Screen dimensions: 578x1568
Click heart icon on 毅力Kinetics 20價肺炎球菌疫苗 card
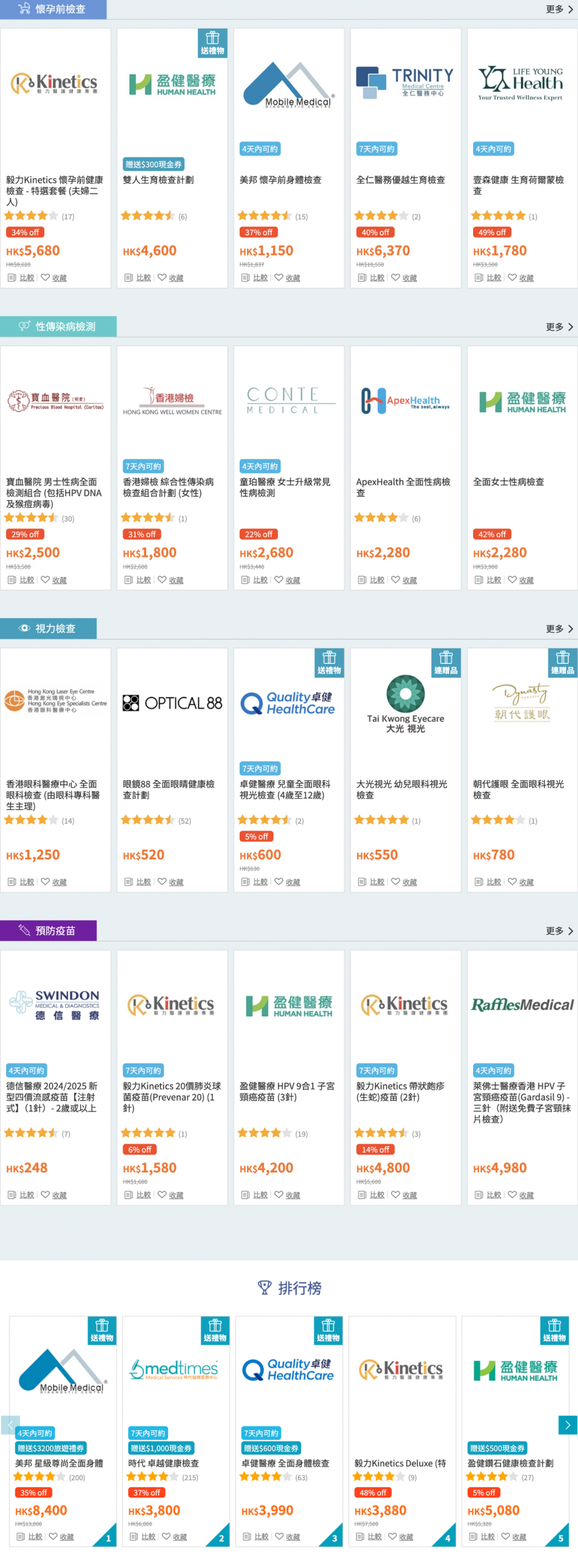pyautogui.click(x=162, y=1194)
